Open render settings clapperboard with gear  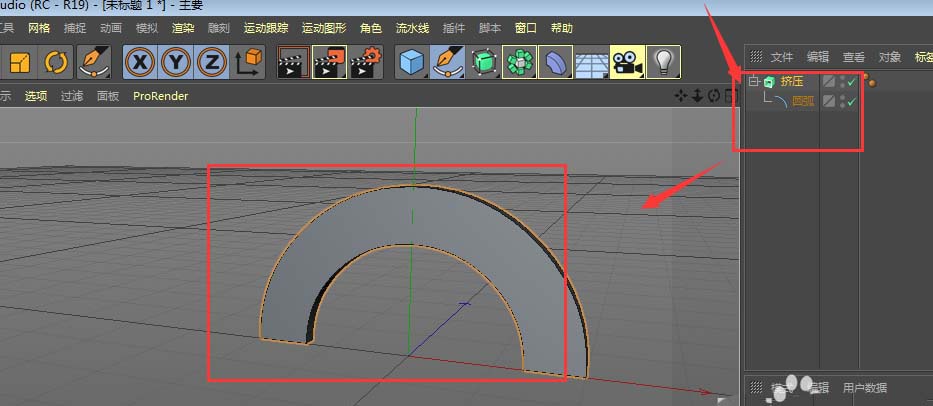tap(367, 63)
